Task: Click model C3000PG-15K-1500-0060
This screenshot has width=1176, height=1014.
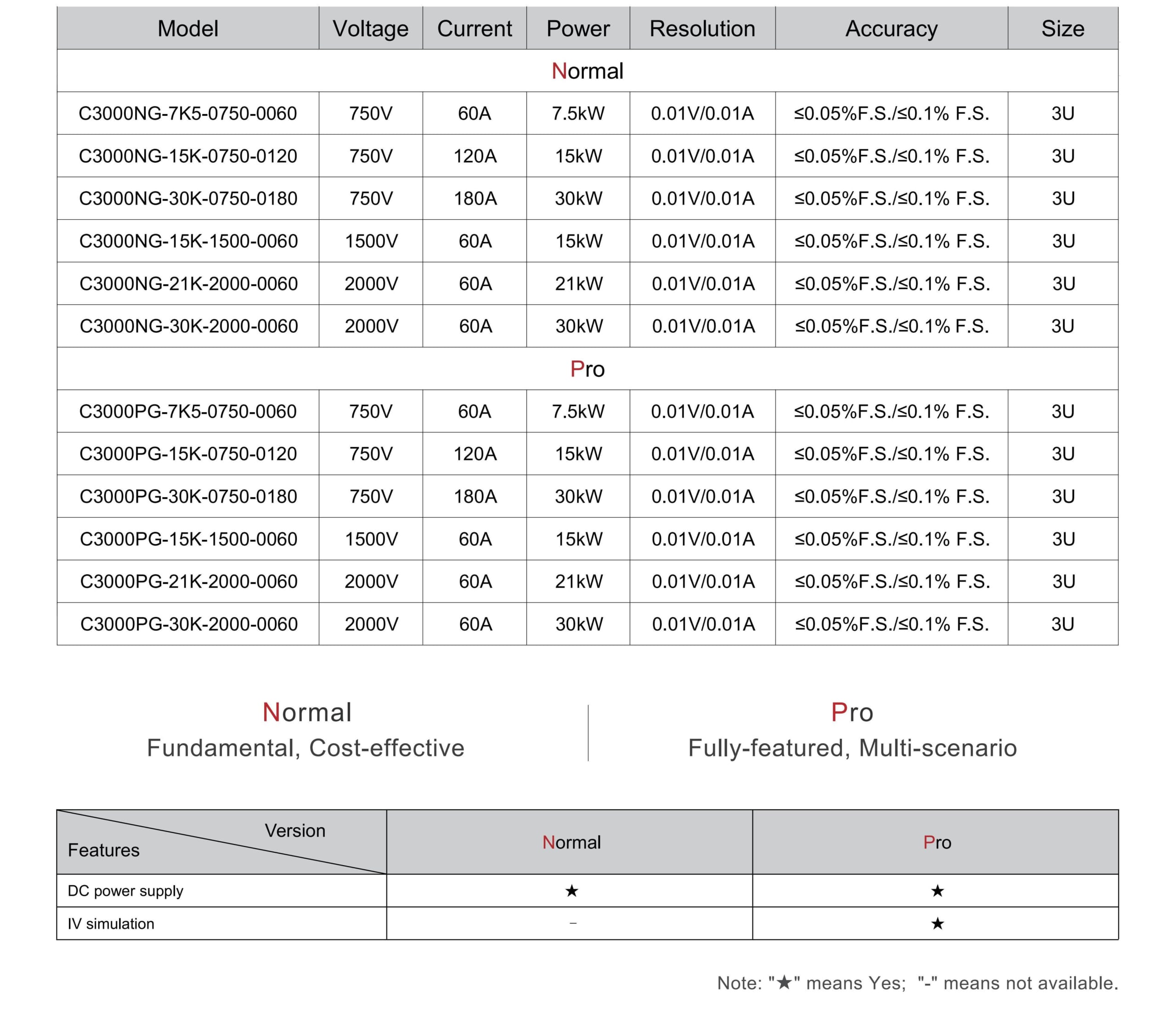Action: pos(188,539)
